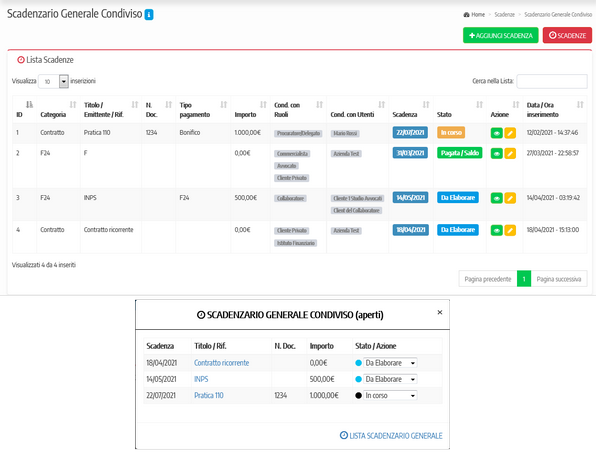The width and height of the screenshot is (596, 452).
Task: Open Lista Scadenzario Generale link
Action: point(391,436)
